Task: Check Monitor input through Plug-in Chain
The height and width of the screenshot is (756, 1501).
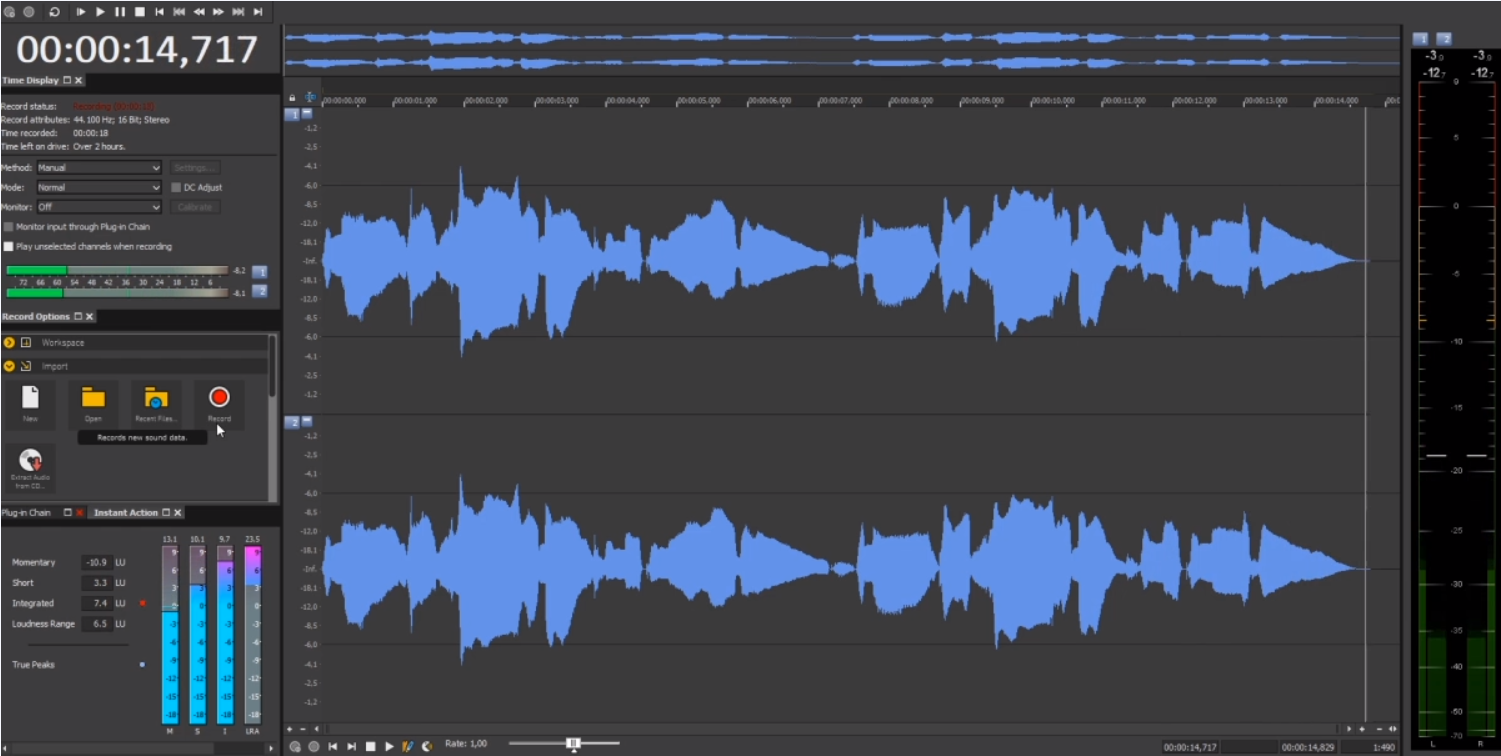Action: pyautogui.click(x=9, y=227)
